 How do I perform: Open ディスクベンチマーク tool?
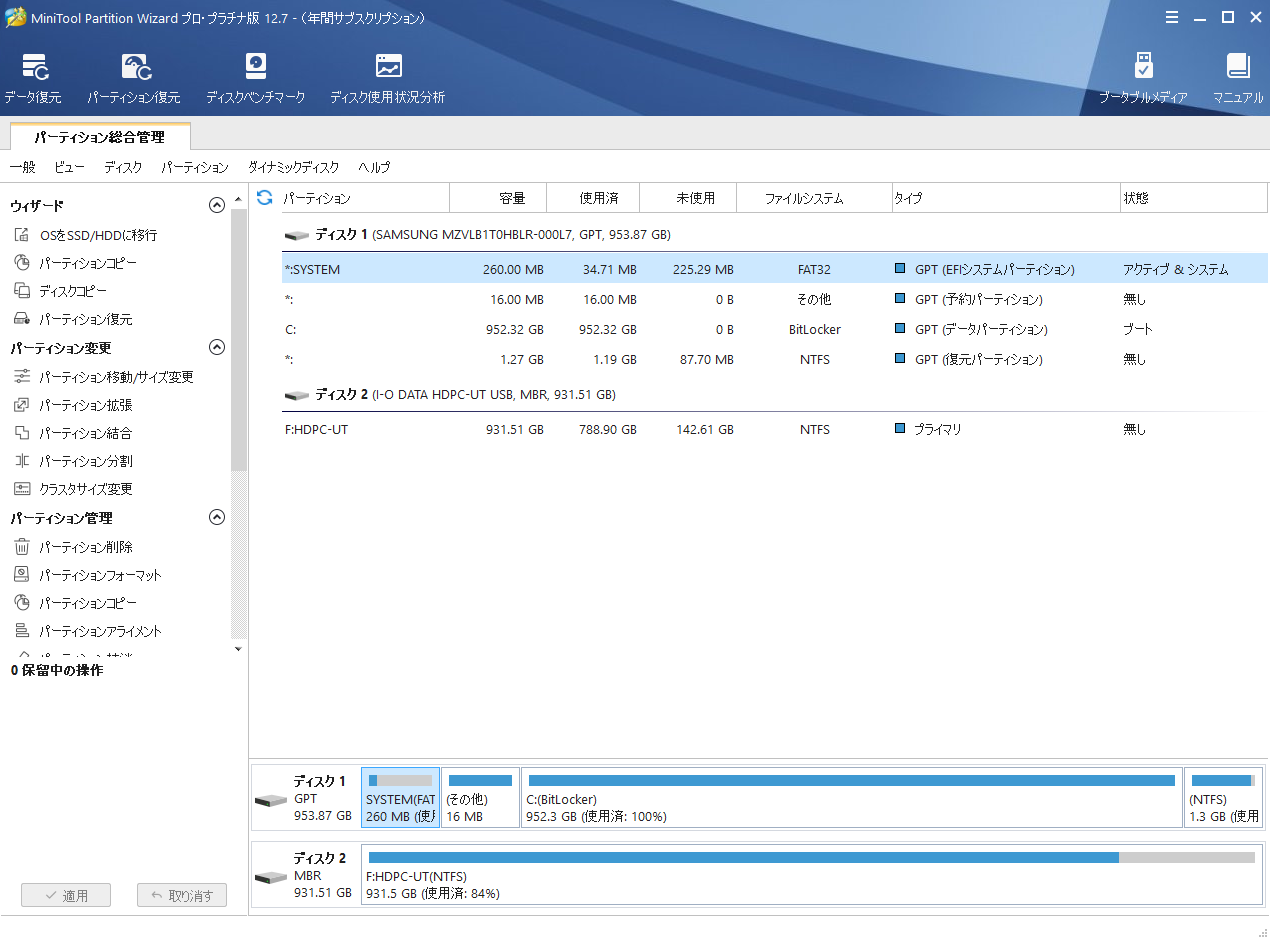(256, 79)
